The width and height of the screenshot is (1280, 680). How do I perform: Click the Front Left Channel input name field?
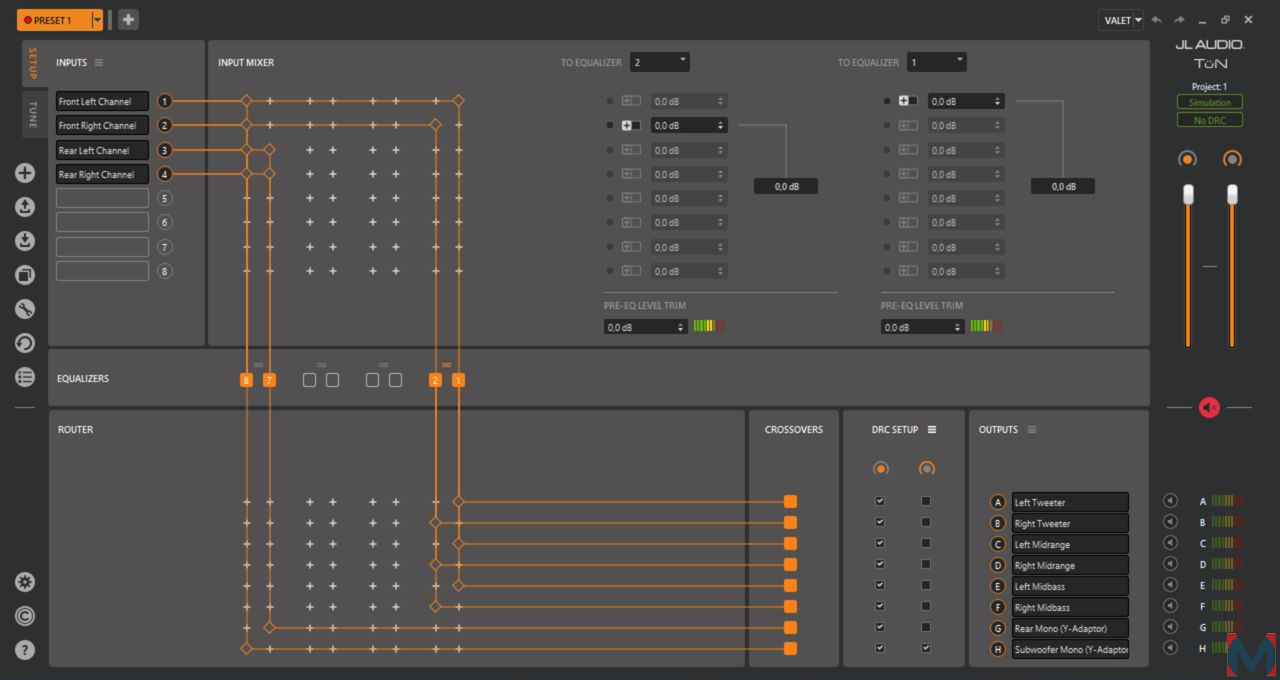point(102,101)
